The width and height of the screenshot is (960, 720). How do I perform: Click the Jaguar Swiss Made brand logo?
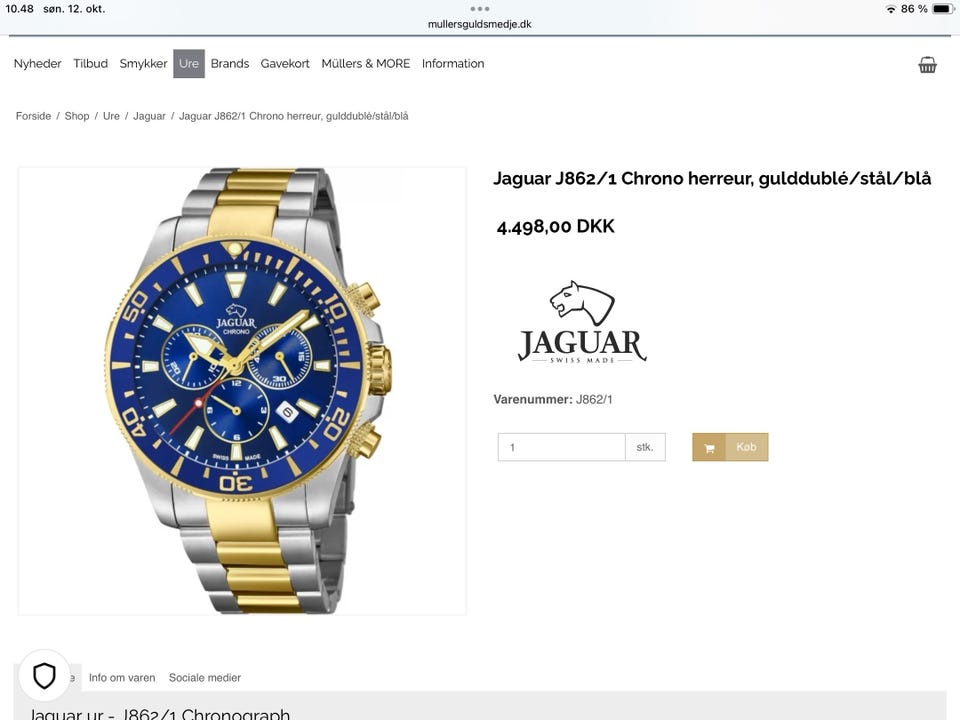point(582,323)
